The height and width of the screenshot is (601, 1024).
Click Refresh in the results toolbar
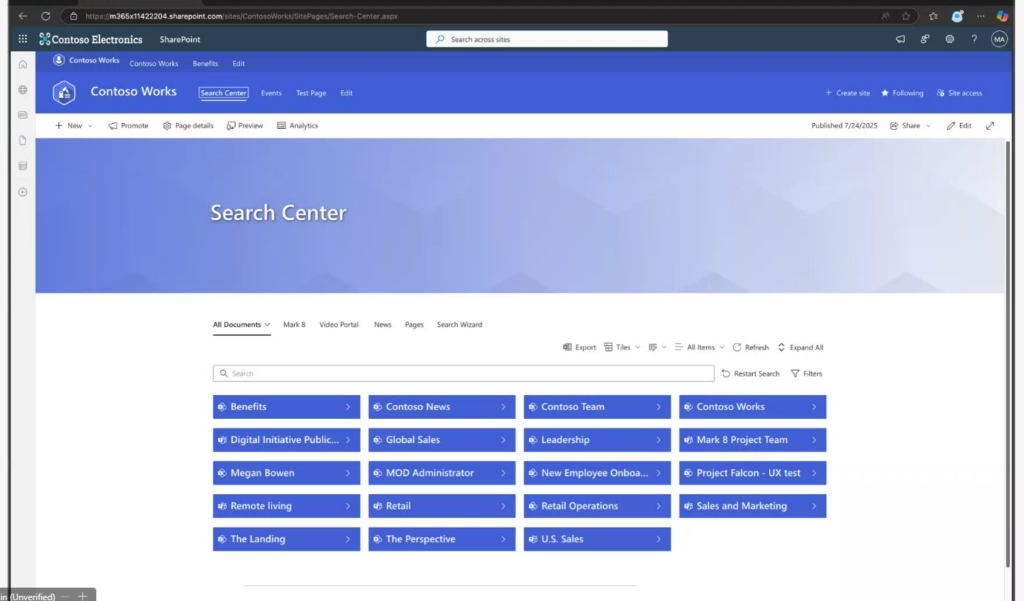click(x=750, y=348)
